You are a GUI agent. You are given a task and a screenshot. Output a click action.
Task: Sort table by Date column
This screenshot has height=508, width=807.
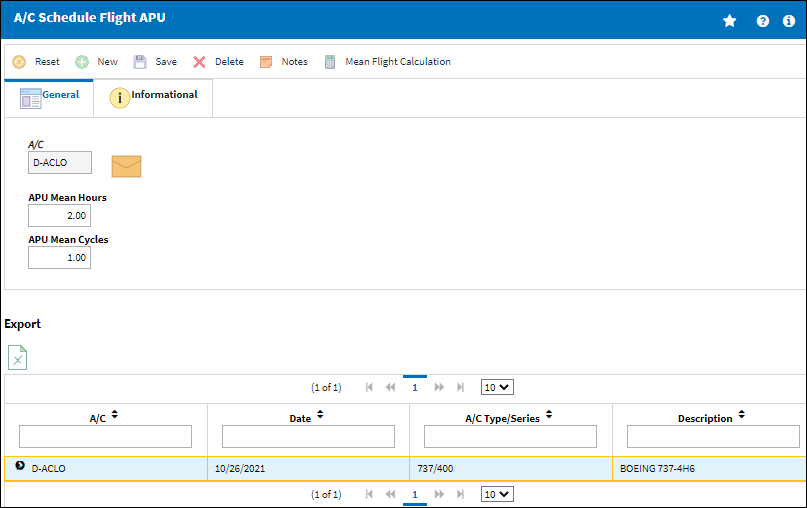tap(320, 414)
